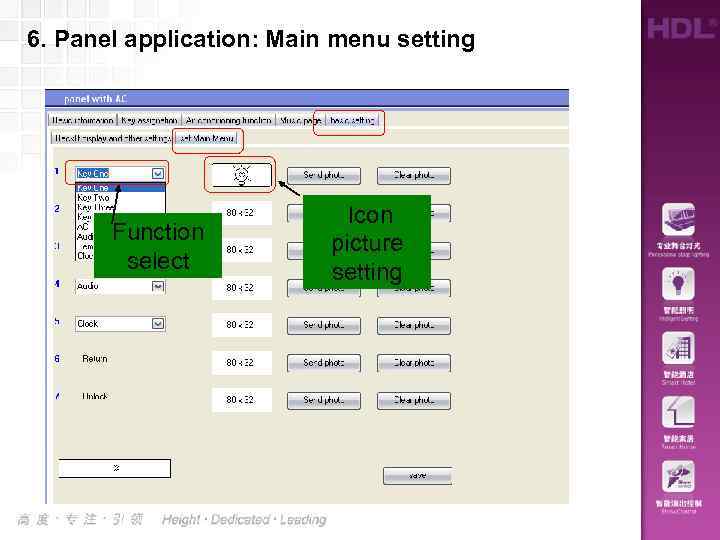This screenshot has height=540, width=720.
Task: Expand the row 5 Clock dropdown arrow
Action: [x=158, y=324]
